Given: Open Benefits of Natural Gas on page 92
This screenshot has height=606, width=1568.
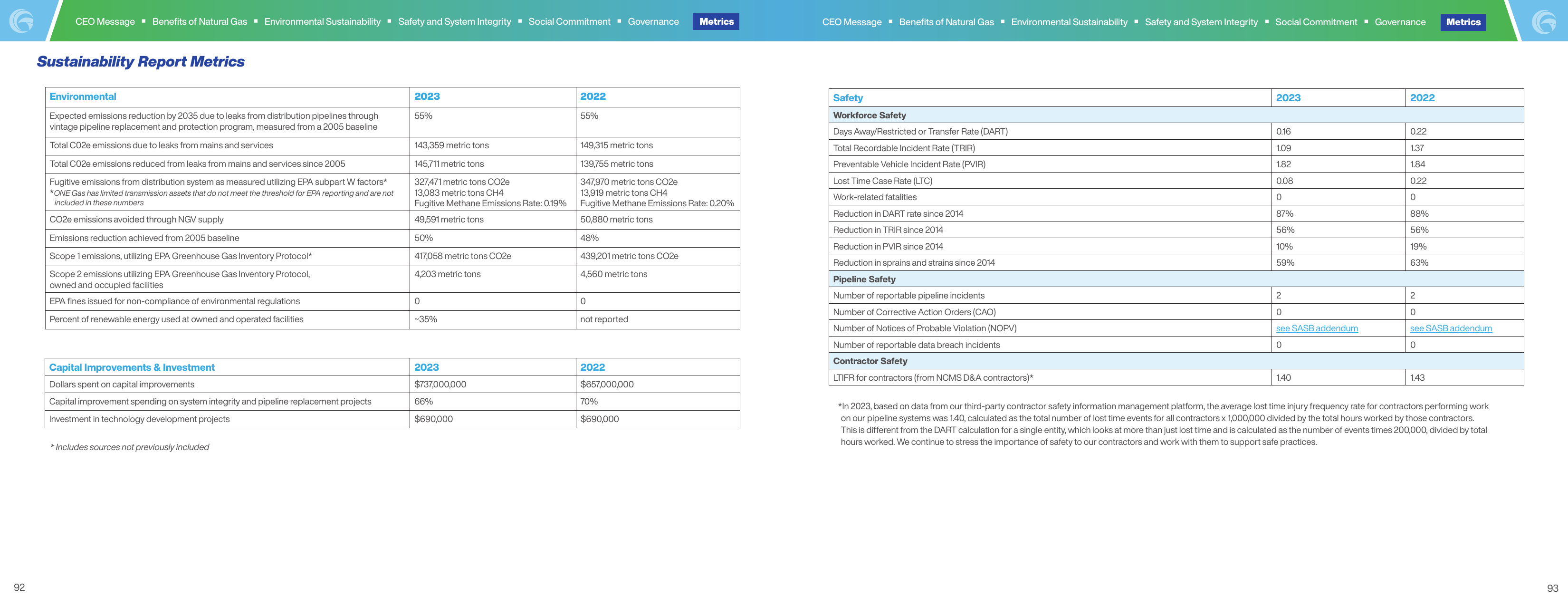Looking at the screenshot, I should pyautogui.click(x=200, y=21).
